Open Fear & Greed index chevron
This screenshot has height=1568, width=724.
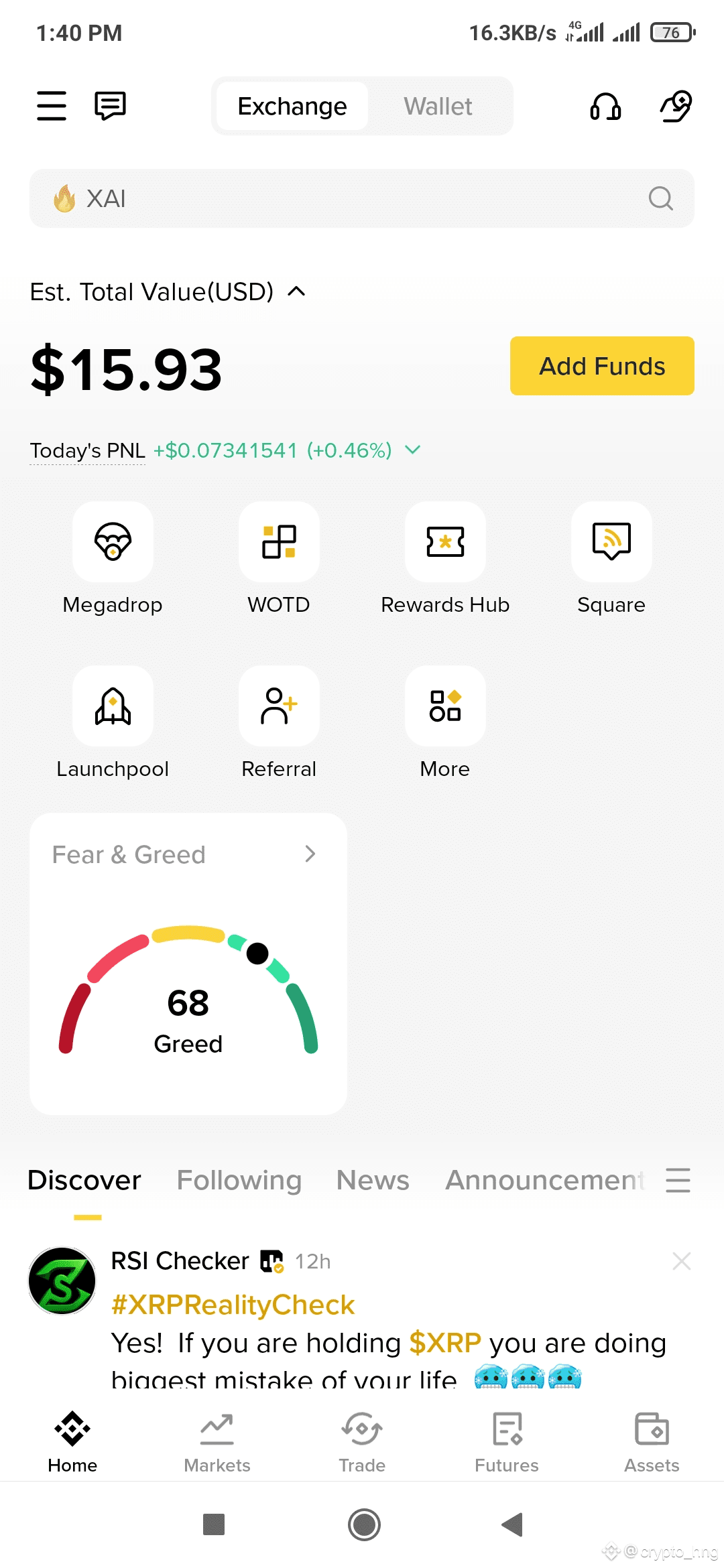pyautogui.click(x=310, y=854)
